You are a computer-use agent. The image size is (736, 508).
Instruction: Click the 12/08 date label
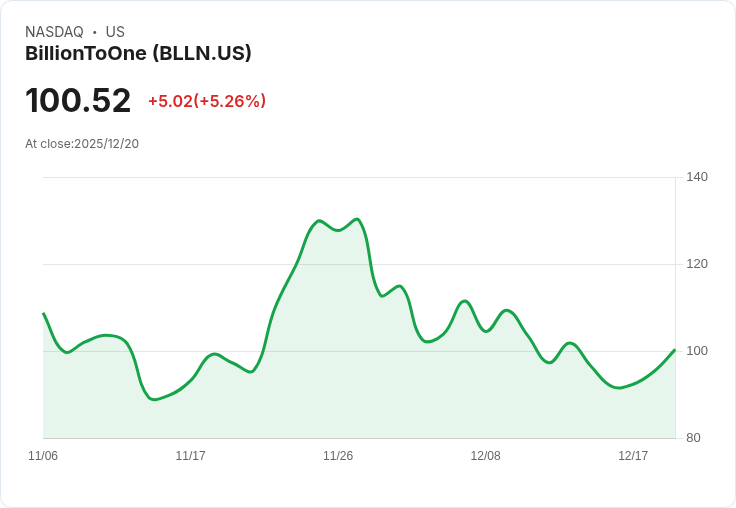(x=485, y=455)
